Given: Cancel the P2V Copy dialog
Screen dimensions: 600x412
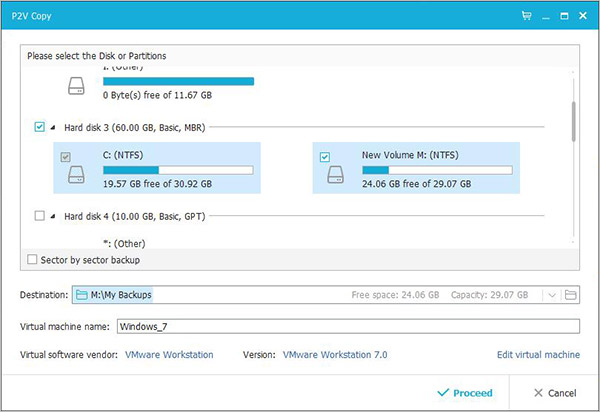Looking at the screenshot, I should pos(555,393).
